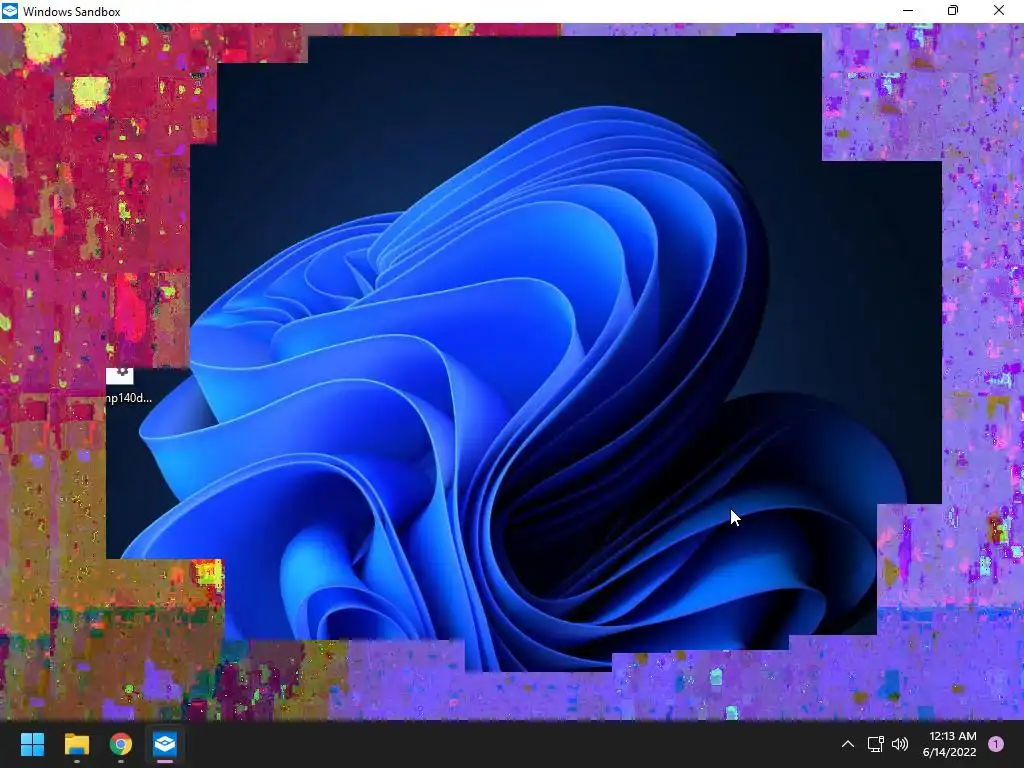This screenshot has width=1024, height=768.
Task: Show hidden system tray icons
Action: coord(848,744)
